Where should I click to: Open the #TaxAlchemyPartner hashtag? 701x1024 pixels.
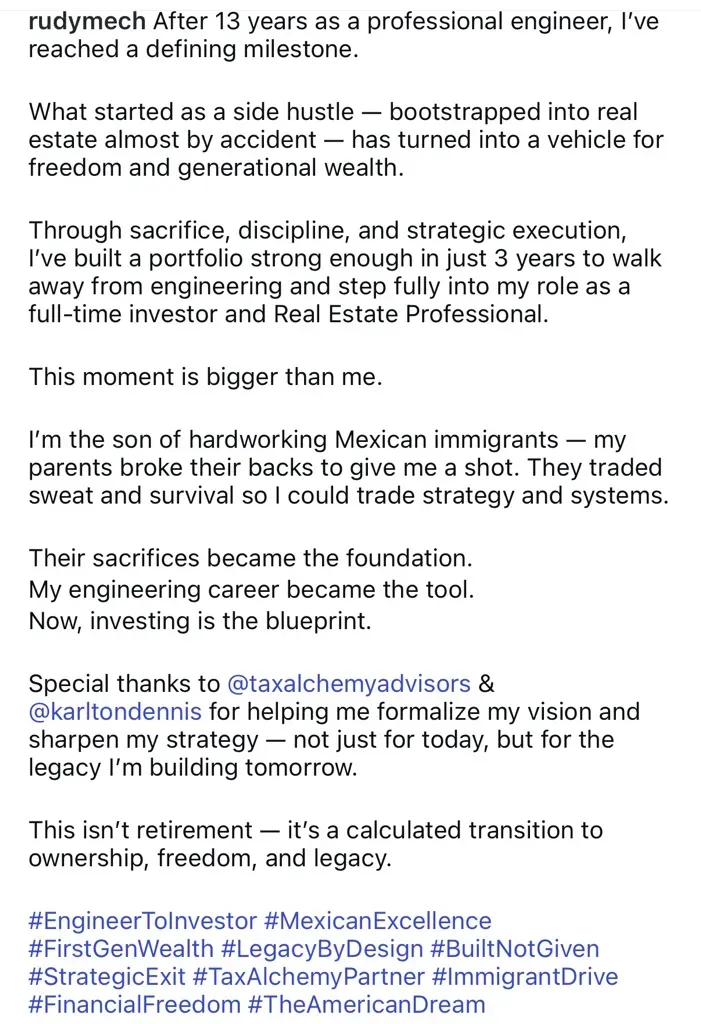pyautogui.click(x=309, y=978)
